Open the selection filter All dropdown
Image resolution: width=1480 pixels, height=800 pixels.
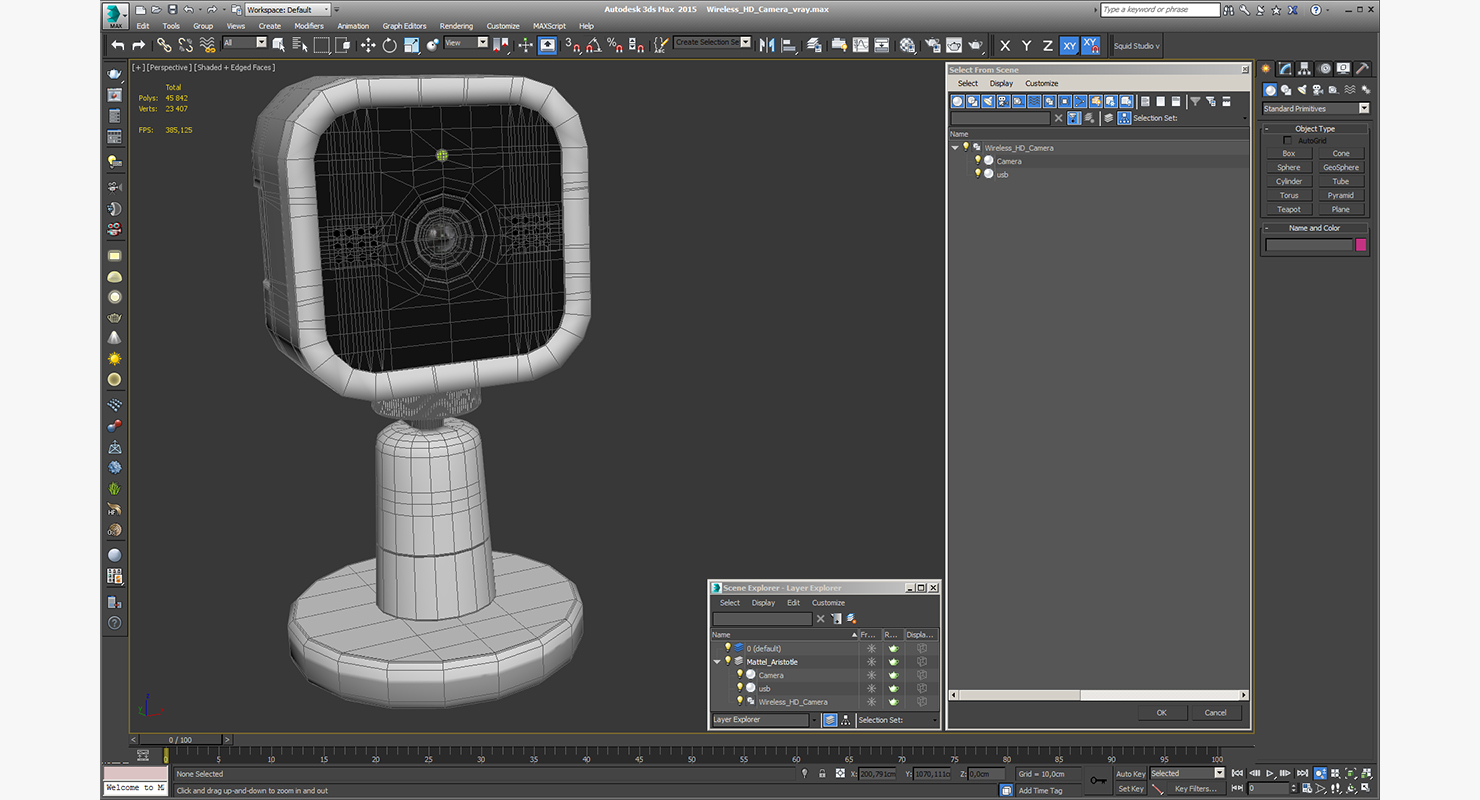pyautogui.click(x=245, y=43)
